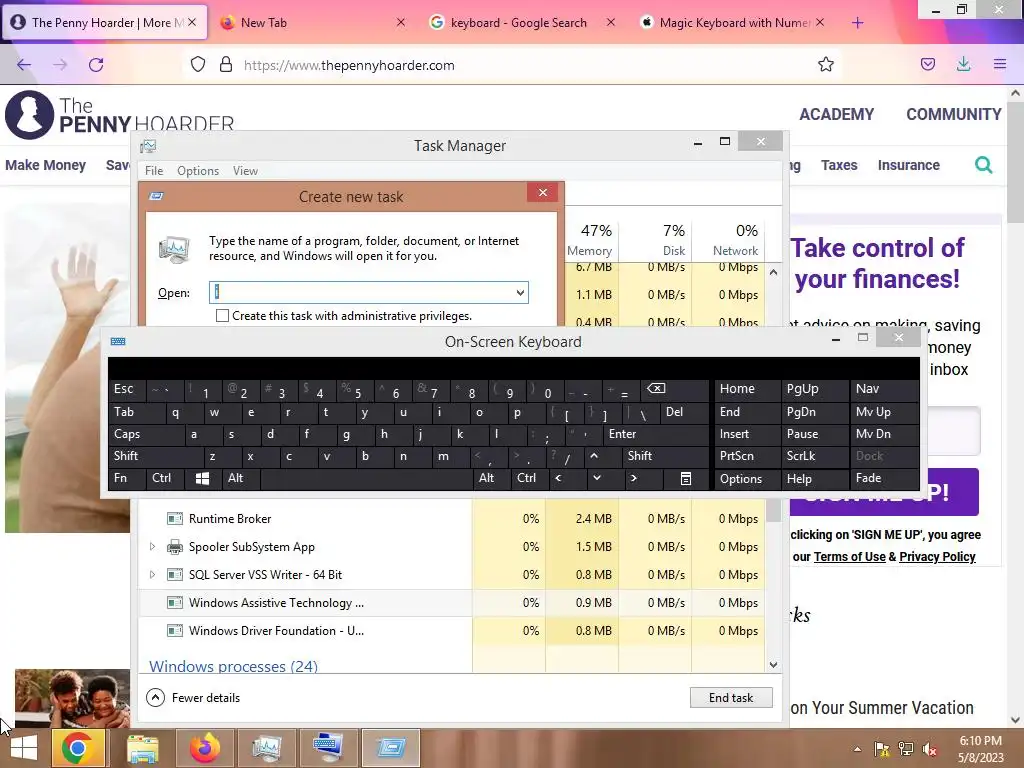The height and width of the screenshot is (768, 1024).
Task: Check Create this task with administrative privileges
Action: coord(223,316)
